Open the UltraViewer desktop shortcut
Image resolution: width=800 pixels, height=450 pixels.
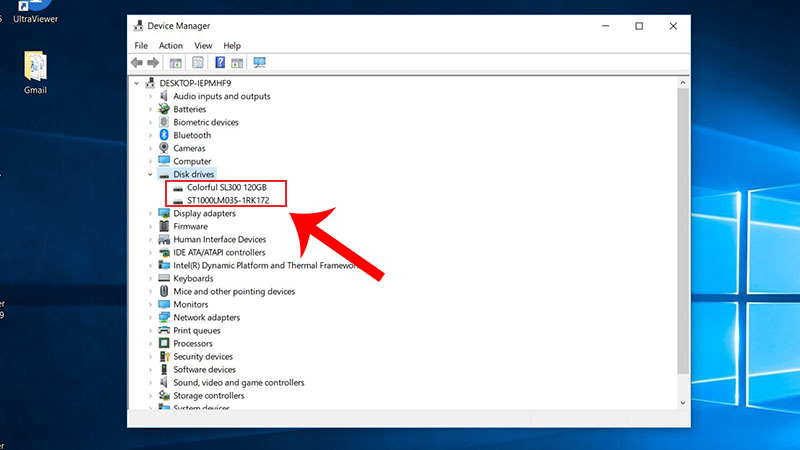pos(36,8)
